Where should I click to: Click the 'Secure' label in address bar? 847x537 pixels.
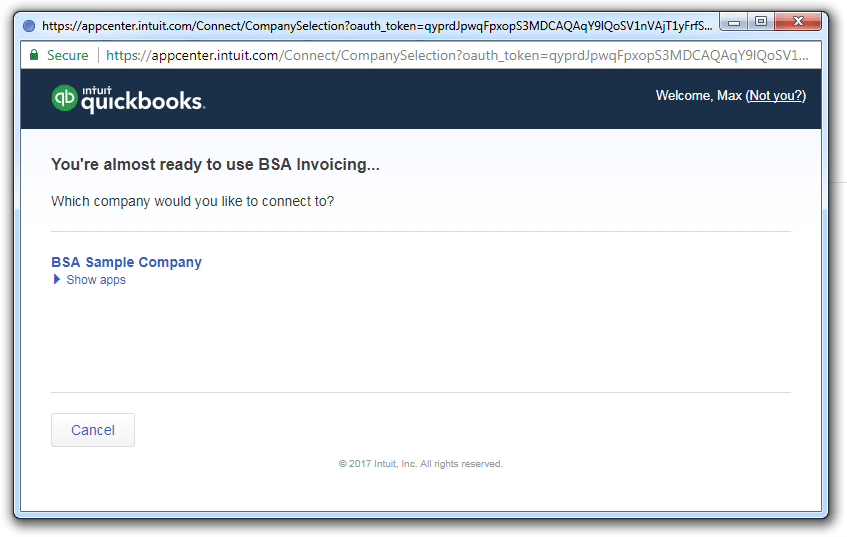point(68,55)
